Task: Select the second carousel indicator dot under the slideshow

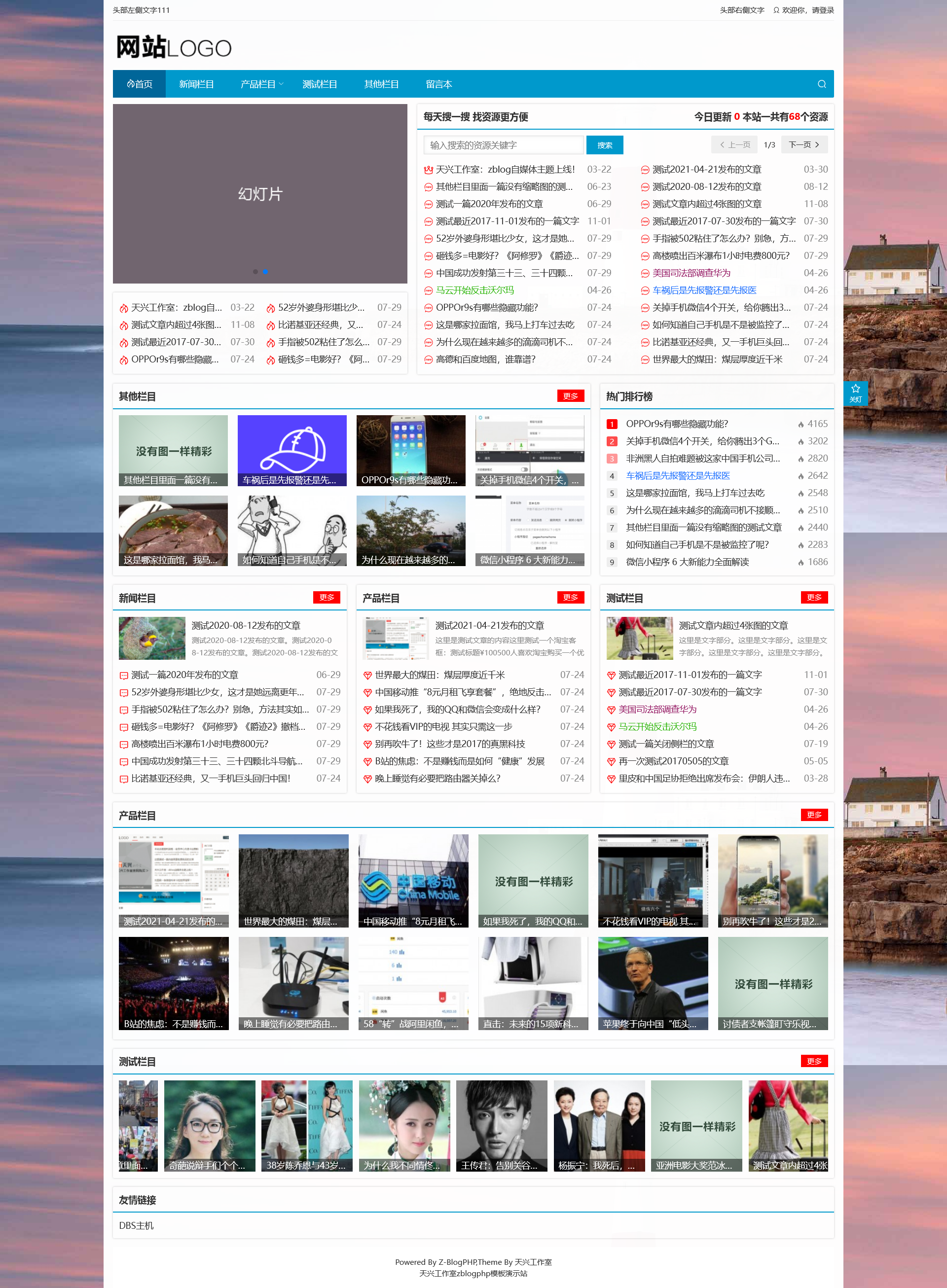Action: (265, 272)
